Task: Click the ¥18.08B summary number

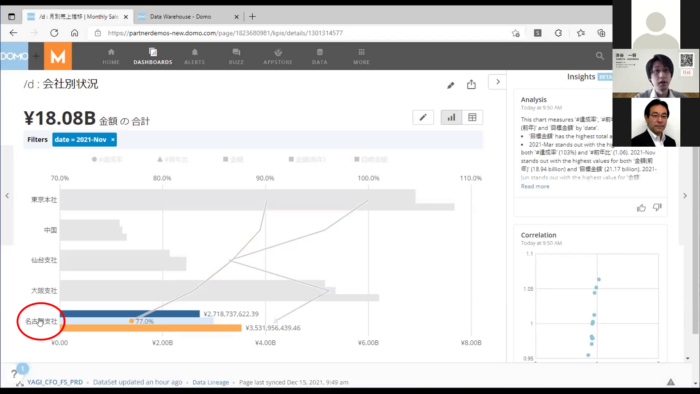Action: coord(59,118)
